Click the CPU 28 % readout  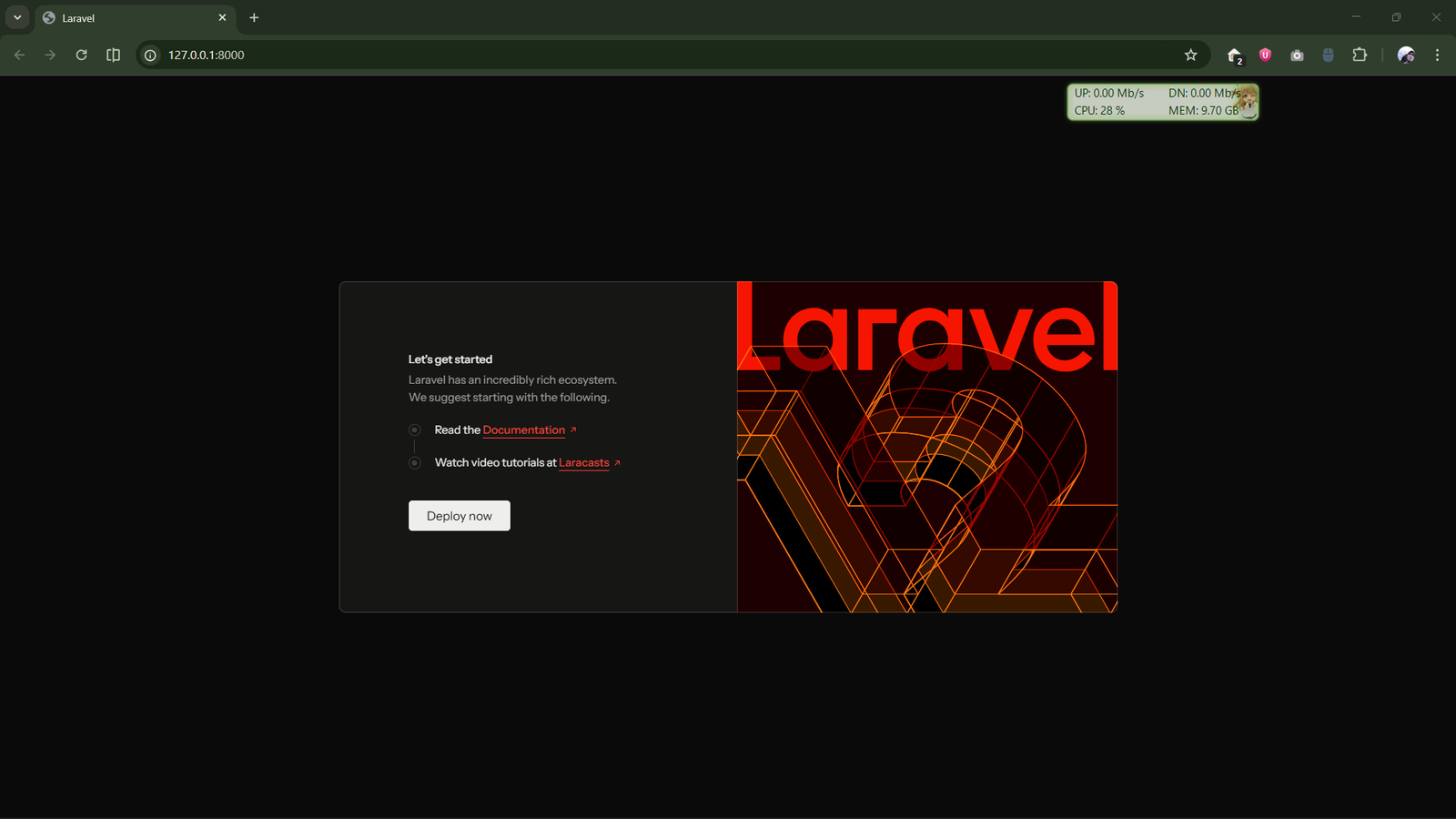point(1099,110)
